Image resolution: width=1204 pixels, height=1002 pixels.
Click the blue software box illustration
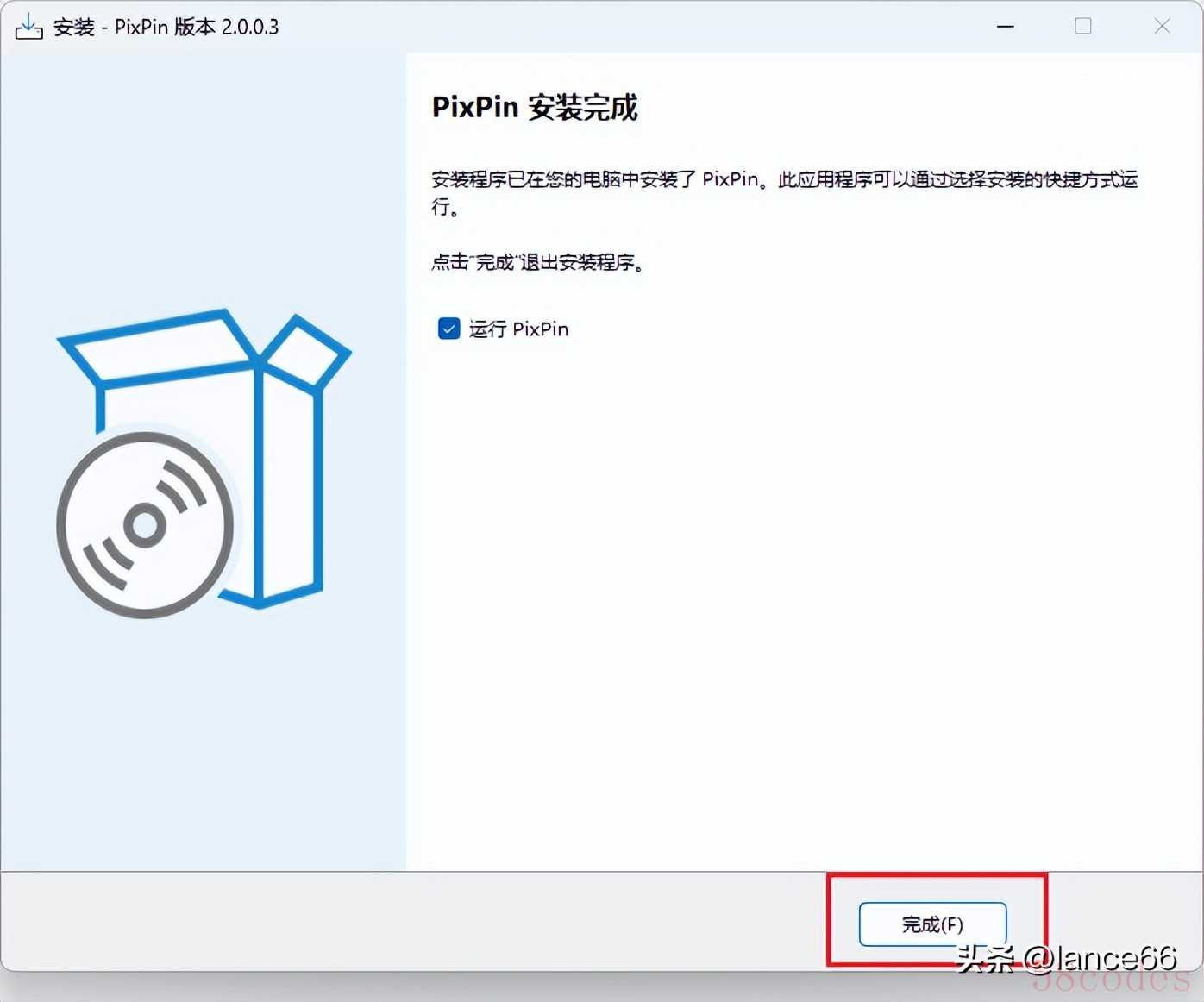point(289,483)
